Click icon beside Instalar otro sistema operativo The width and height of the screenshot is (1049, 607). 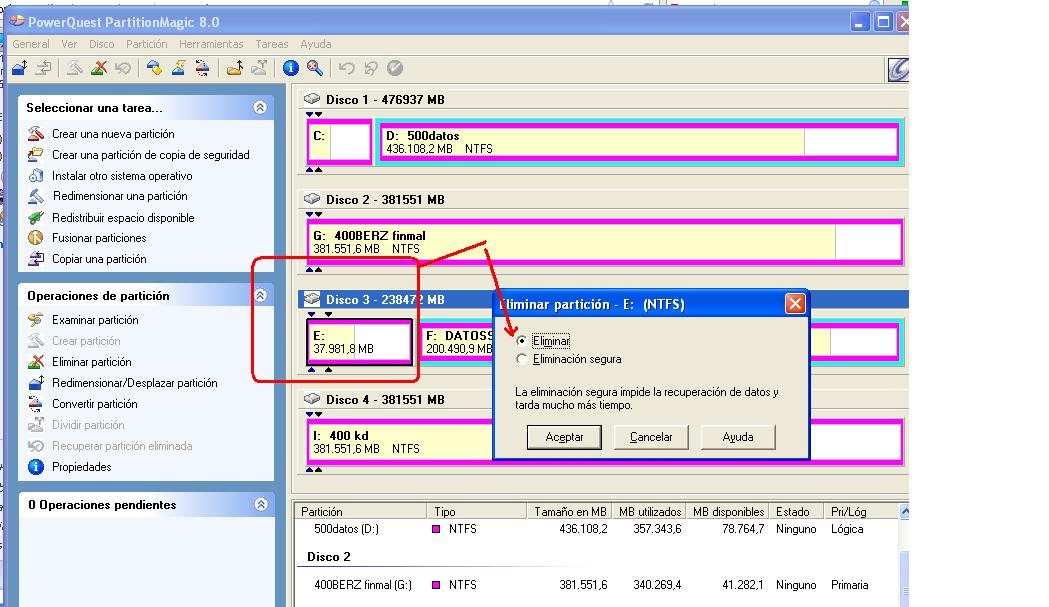(36, 175)
